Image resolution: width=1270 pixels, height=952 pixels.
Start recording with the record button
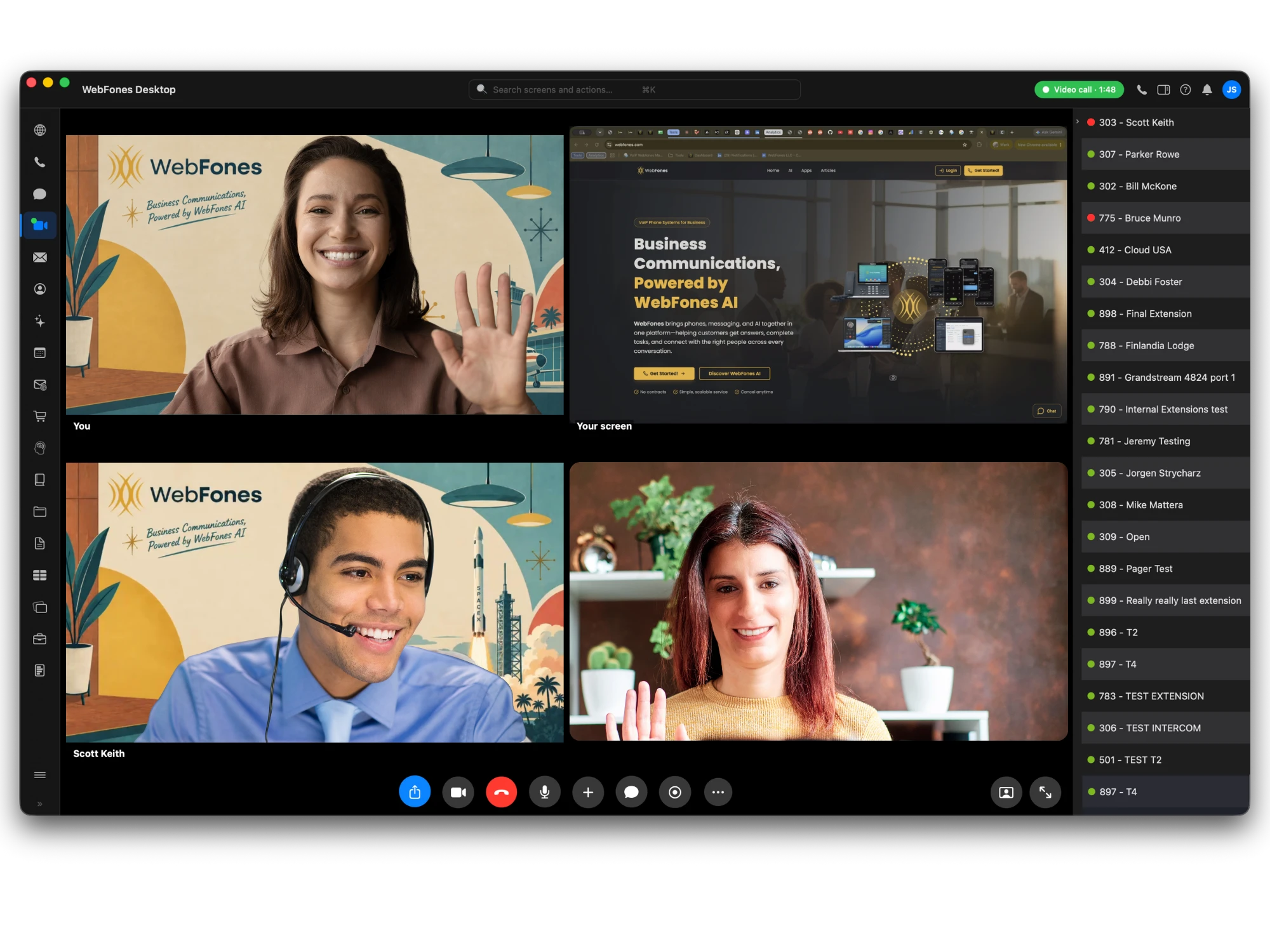[x=675, y=792]
